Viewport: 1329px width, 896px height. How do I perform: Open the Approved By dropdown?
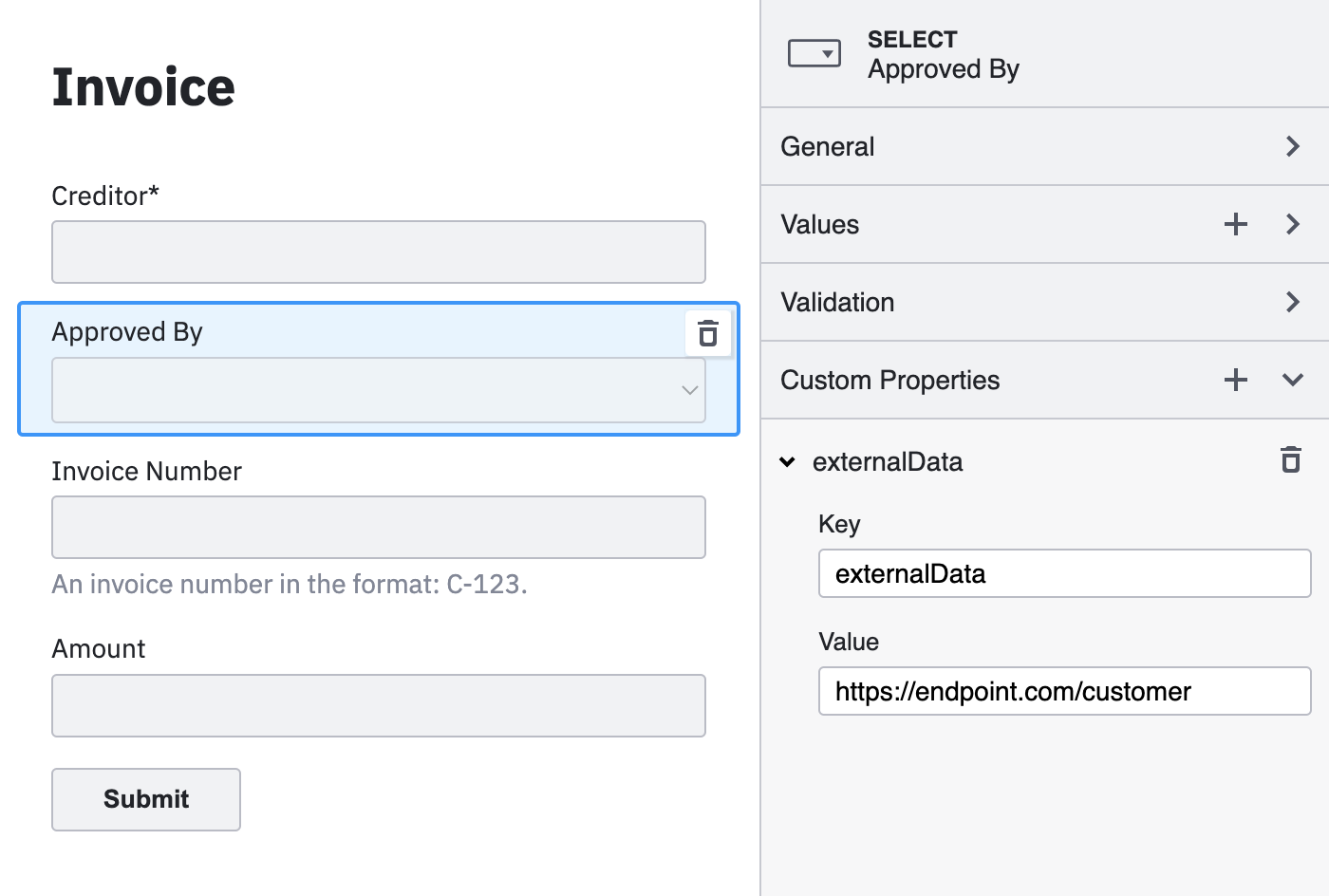[378, 390]
